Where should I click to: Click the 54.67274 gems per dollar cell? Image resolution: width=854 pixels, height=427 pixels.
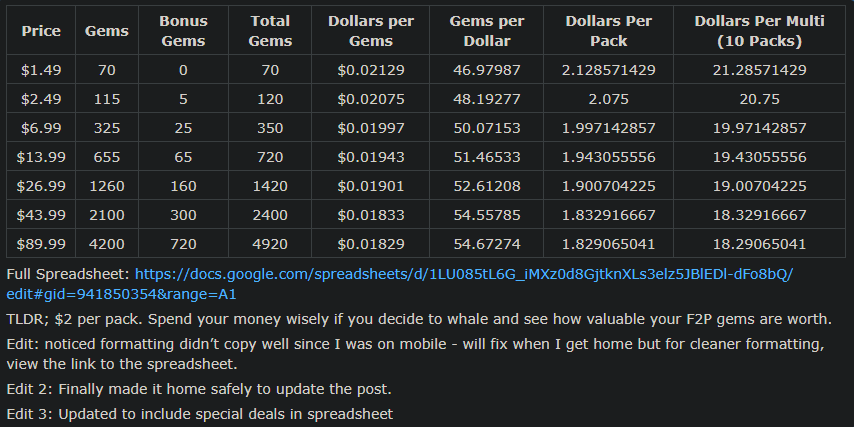coord(487,244)
